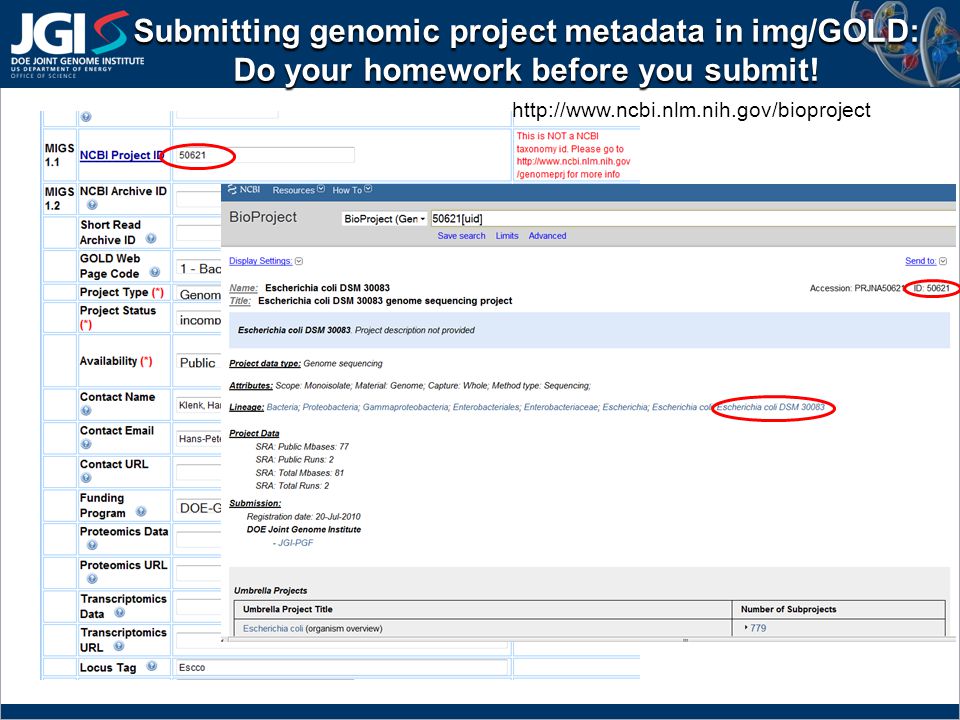Screen dimensions: 960x720
Task: Open help icon under Contact Email
Action: [86, 444]
